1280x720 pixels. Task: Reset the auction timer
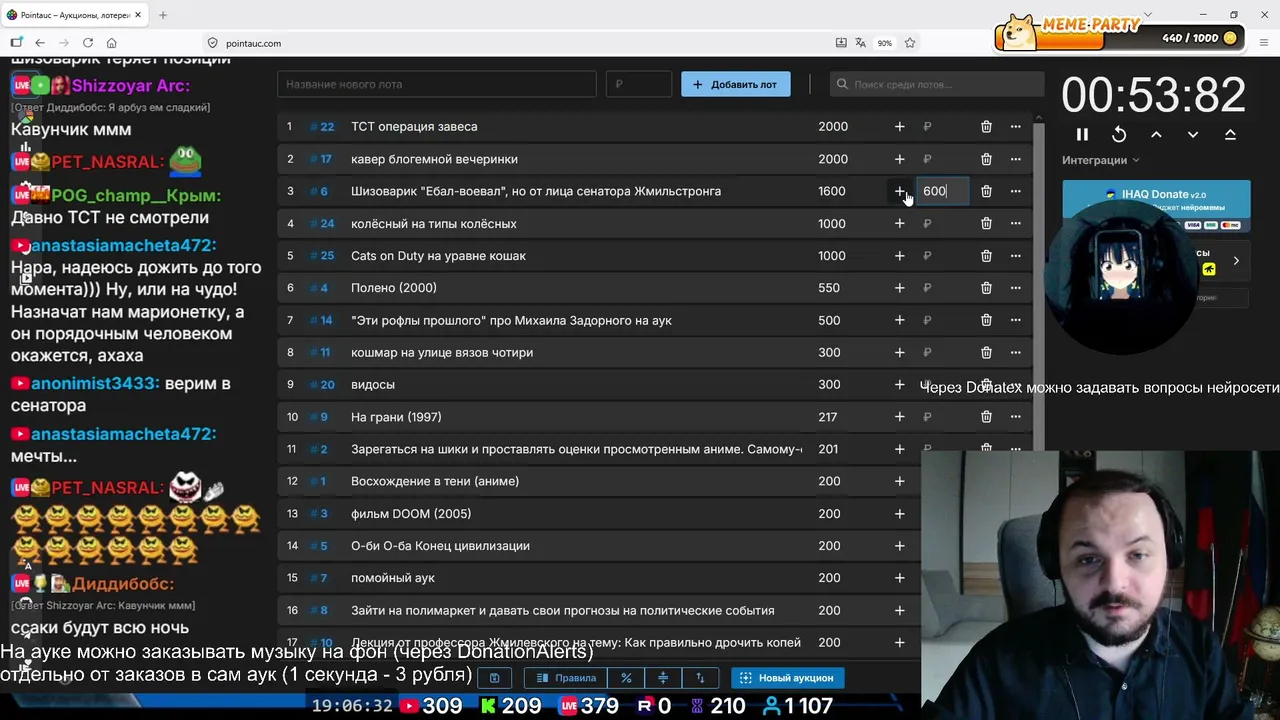(1119, 134)
